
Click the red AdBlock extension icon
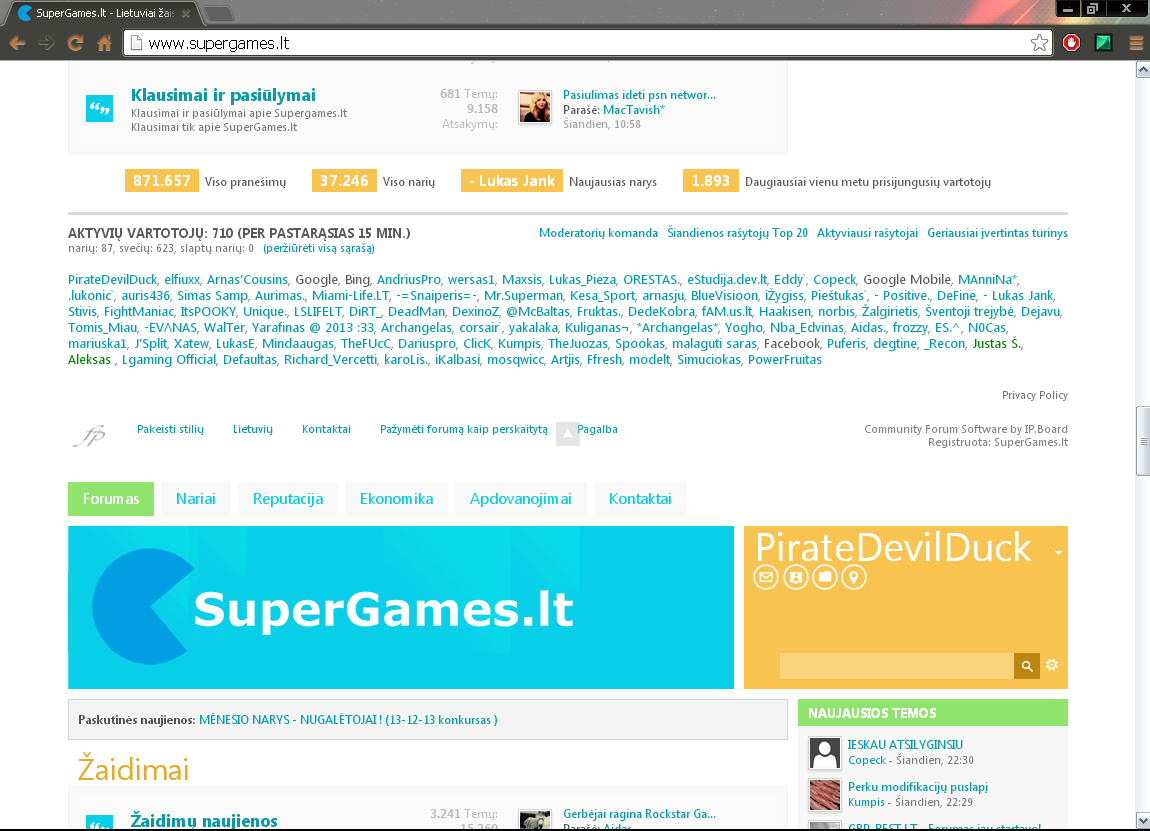tap(1072, 43)
